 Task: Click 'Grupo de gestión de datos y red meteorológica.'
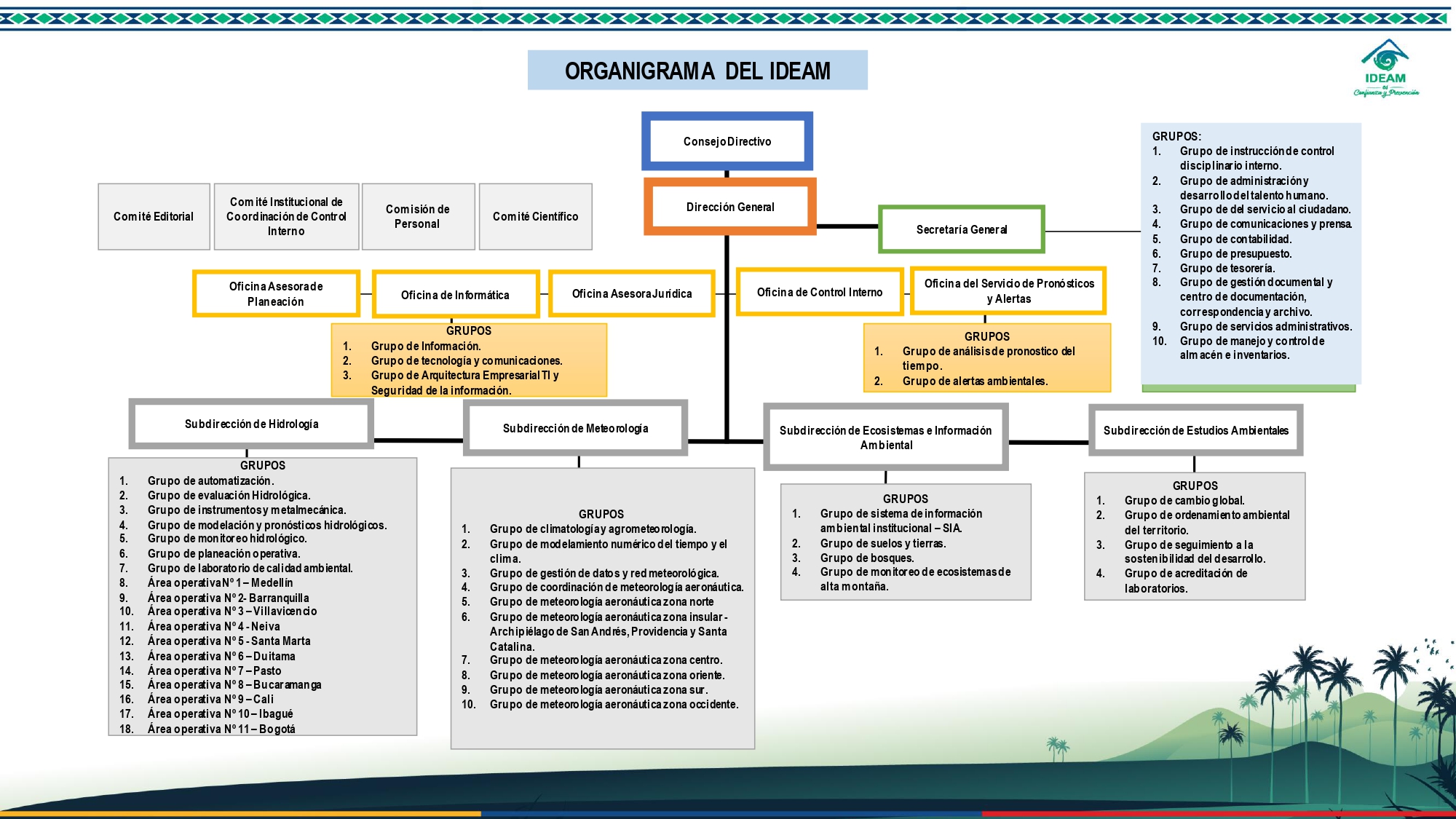tap(604, 573)
